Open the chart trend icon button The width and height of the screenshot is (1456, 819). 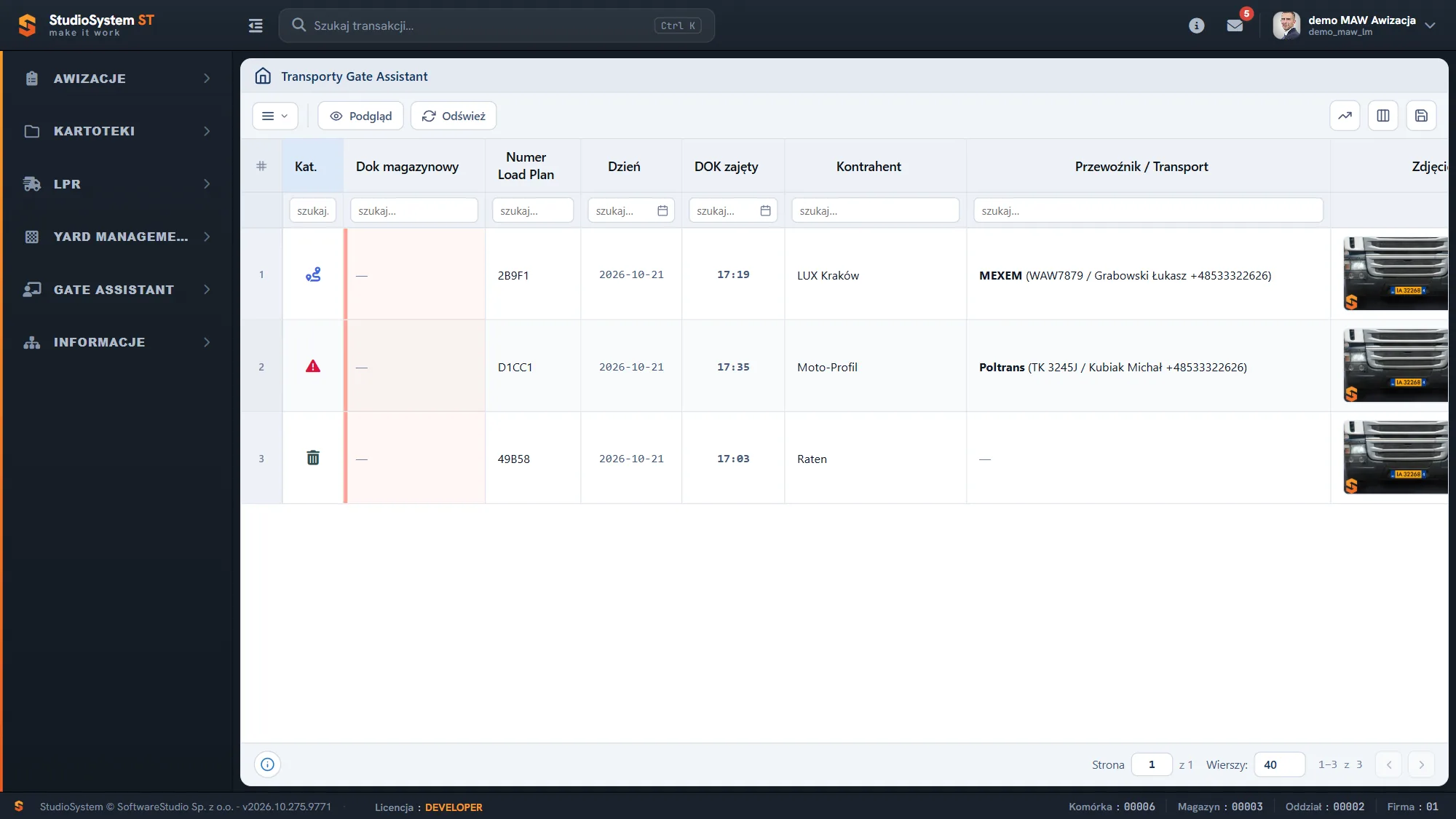point(1345,116)
